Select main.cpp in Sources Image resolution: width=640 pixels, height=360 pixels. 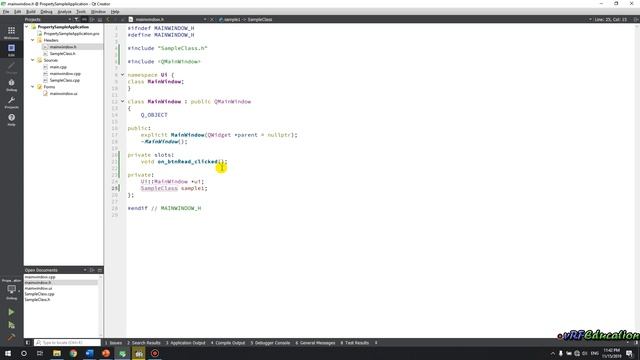[58, 67]
